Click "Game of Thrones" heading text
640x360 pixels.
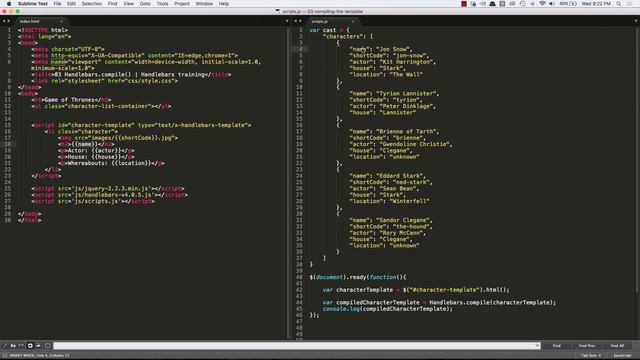point(69,100)
